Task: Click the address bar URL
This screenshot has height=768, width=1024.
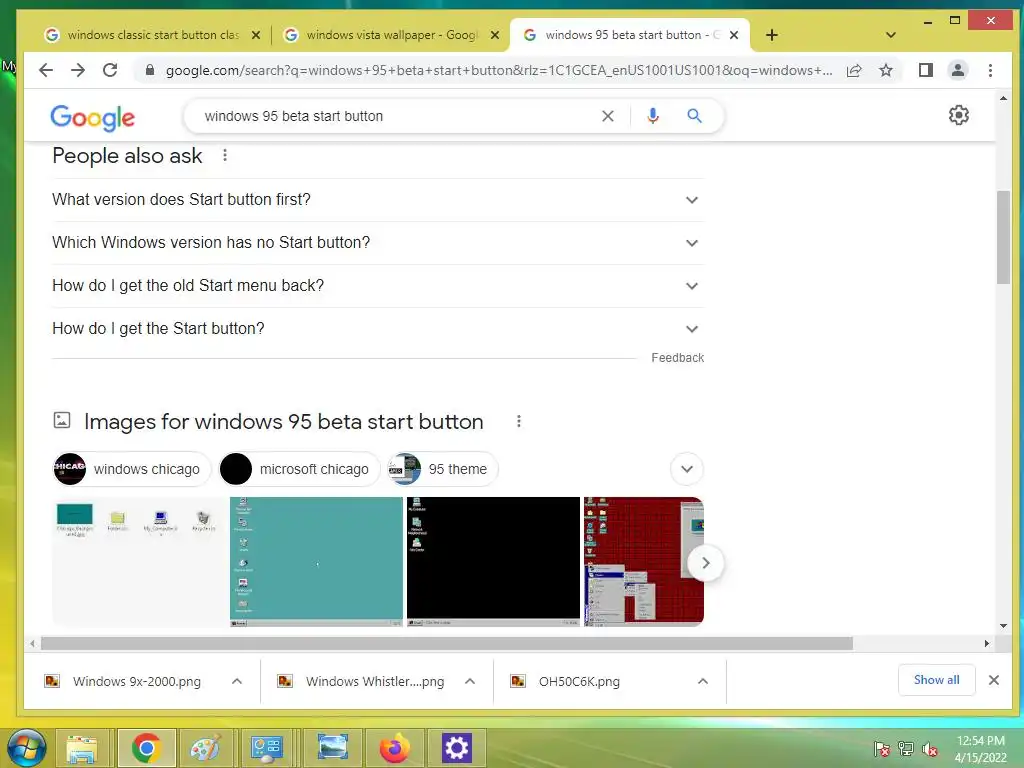Action: point(498,71)
